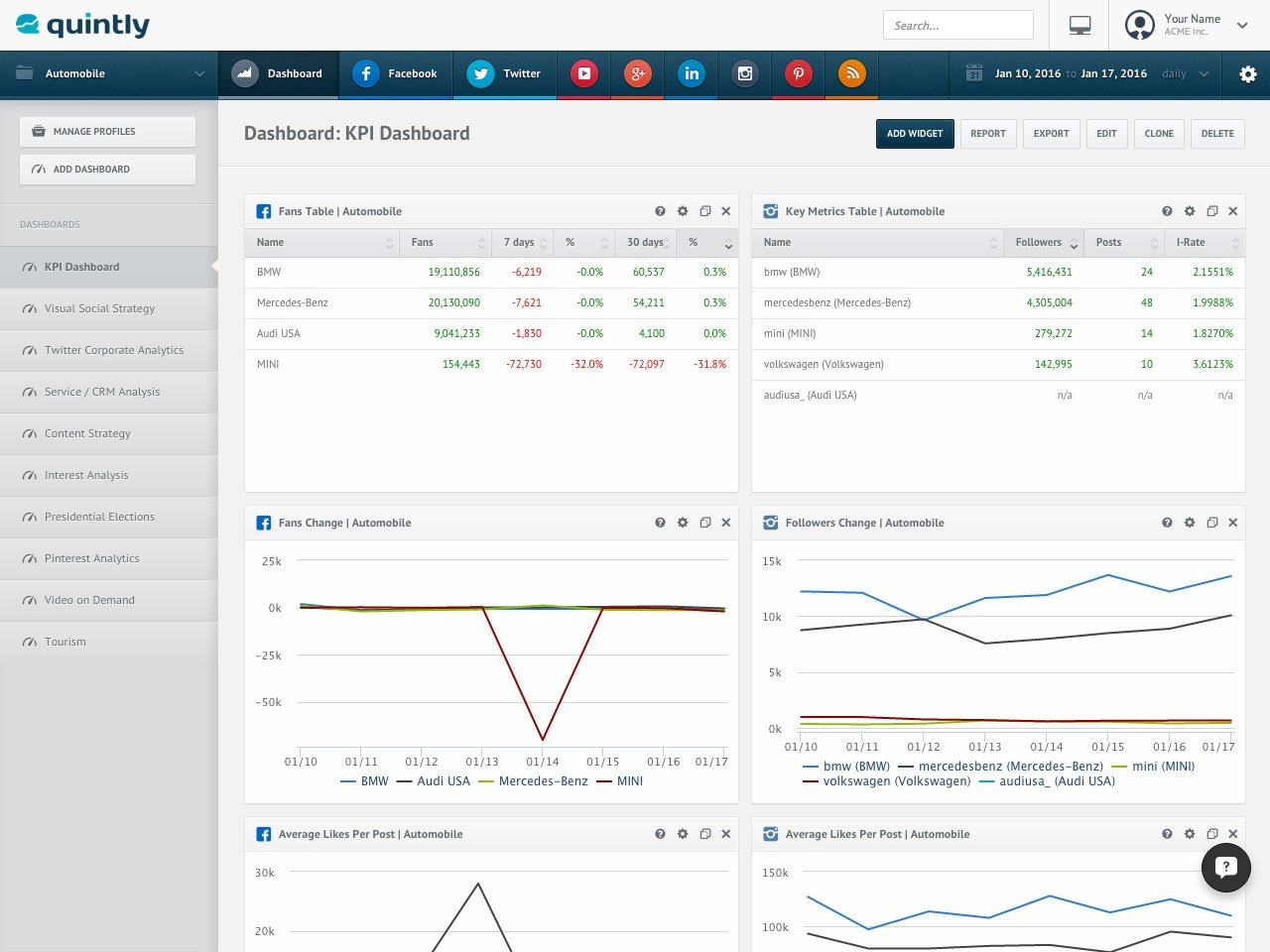This screenshot has width=1270, height=952.
Task: Sort Key Metrics Table by Followers
Action: point(1044,243)
